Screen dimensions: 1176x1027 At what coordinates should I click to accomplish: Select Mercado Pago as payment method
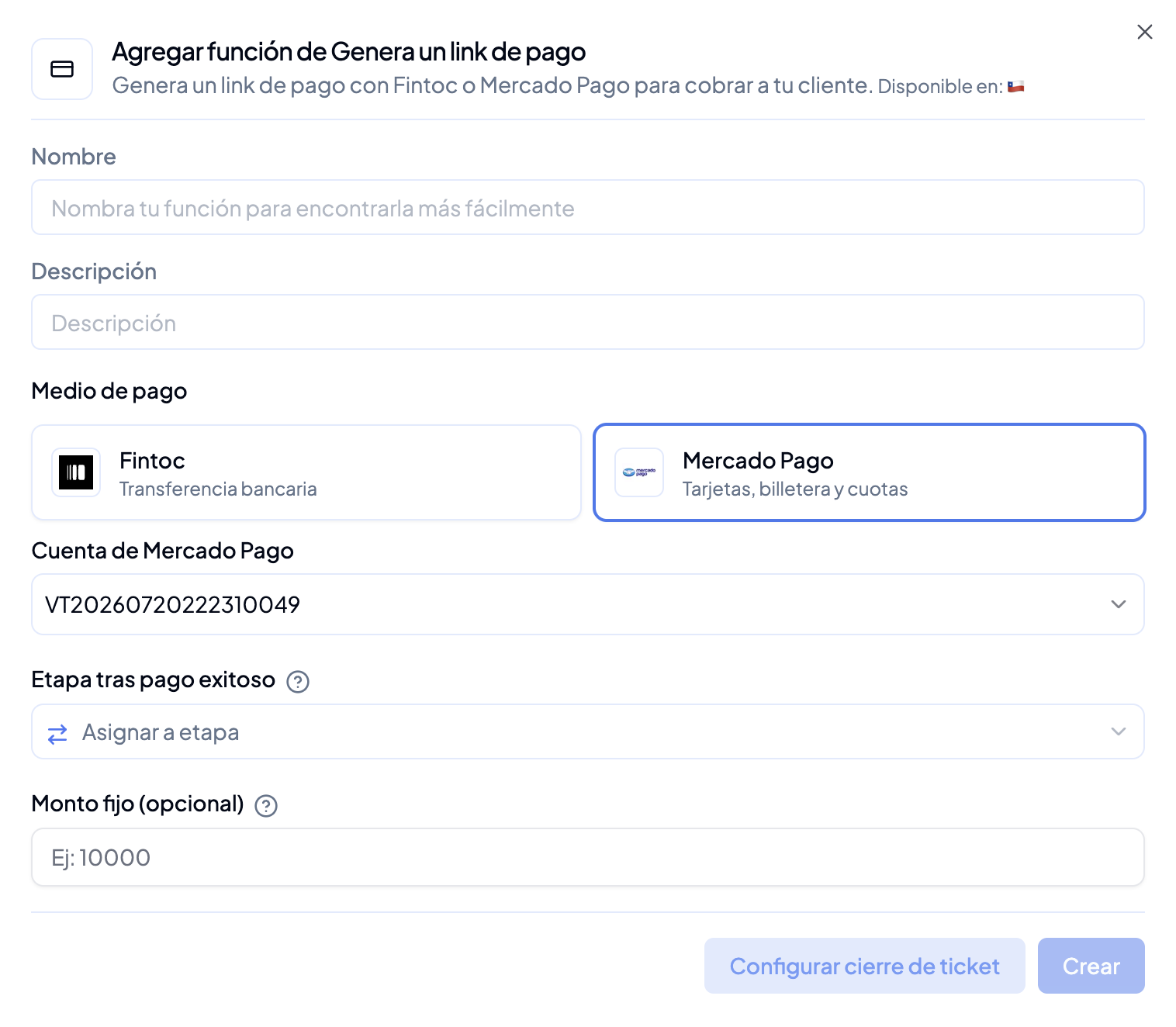point(870,472)
